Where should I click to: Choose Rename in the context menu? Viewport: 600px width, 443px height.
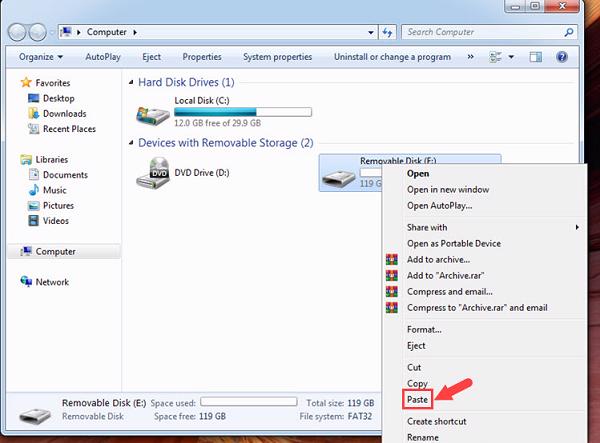pos(423,437)
